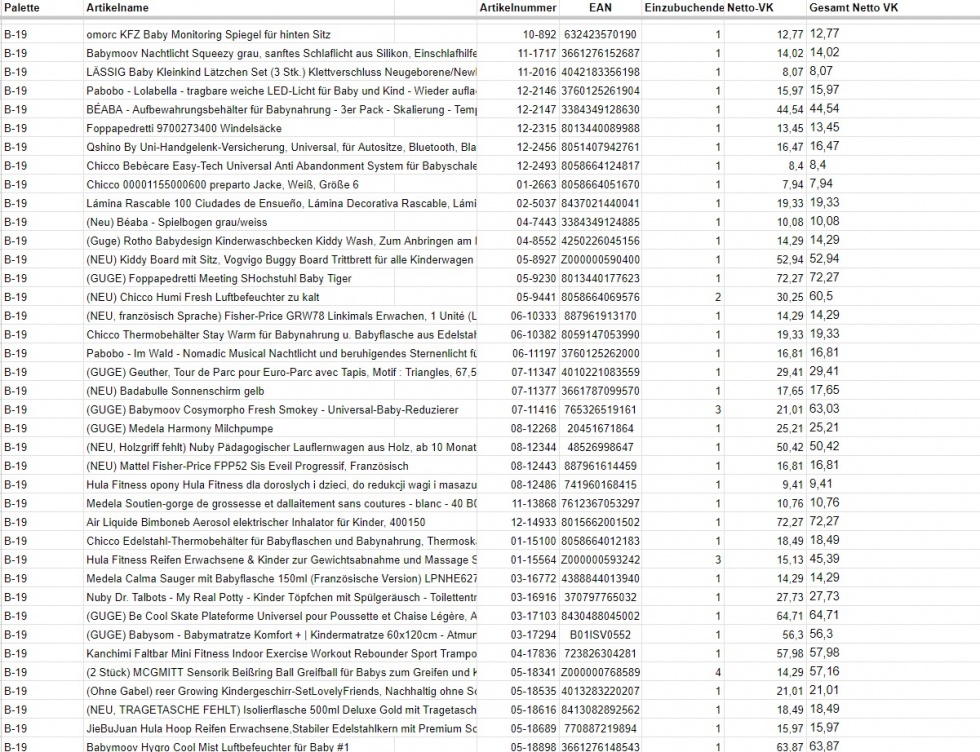Select article number 10-892
This screenshot has width=980, height=752.
click(x=539, y=34)
